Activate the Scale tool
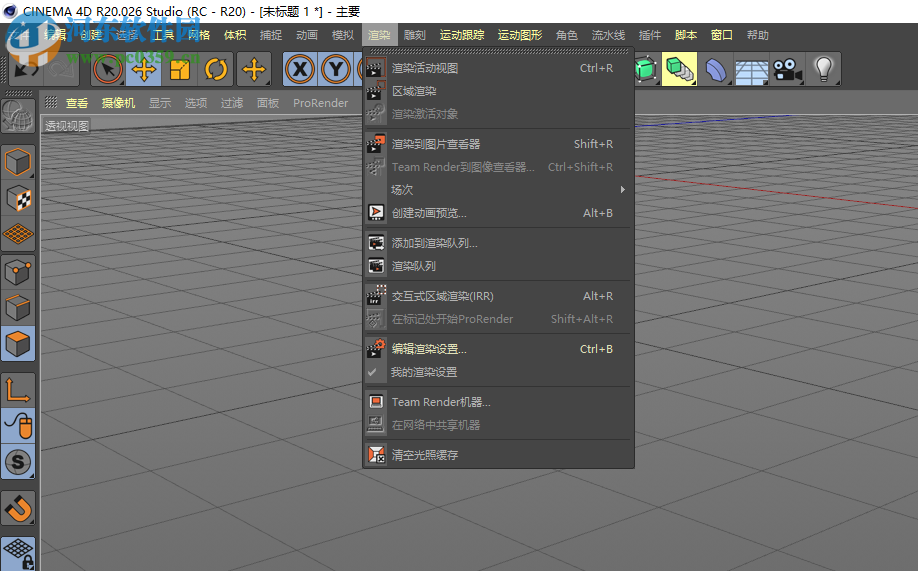This screenshot has height=571, width=918. pyautogui.click(x=180, y=70)
